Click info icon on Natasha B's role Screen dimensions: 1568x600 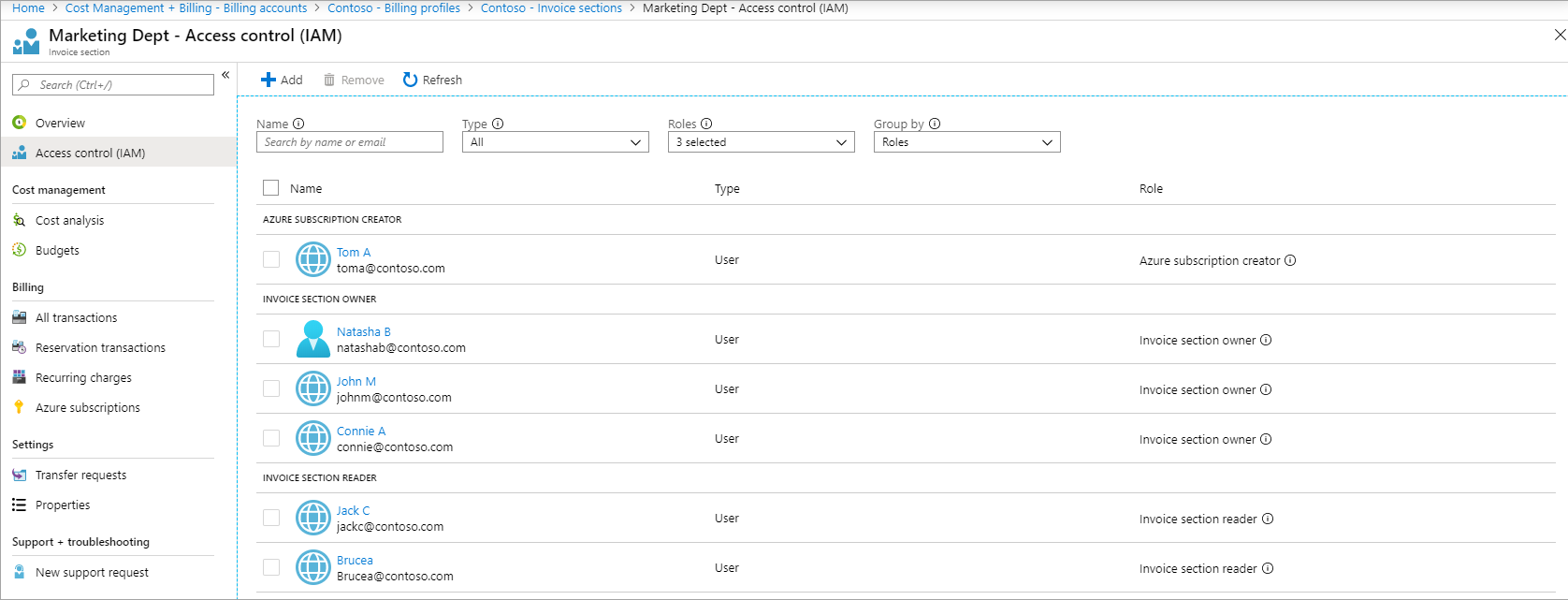tap(1266, 340)
